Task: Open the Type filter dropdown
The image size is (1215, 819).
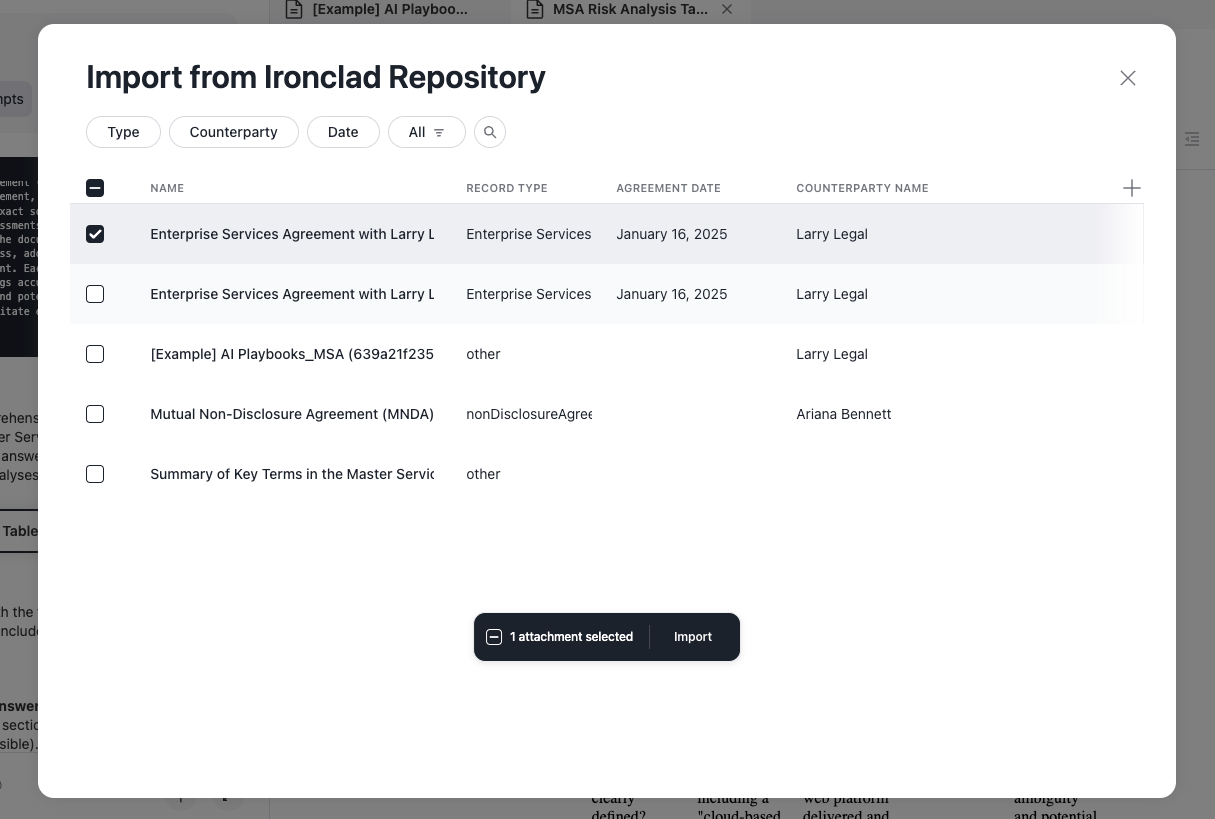Action: (123, 132)
